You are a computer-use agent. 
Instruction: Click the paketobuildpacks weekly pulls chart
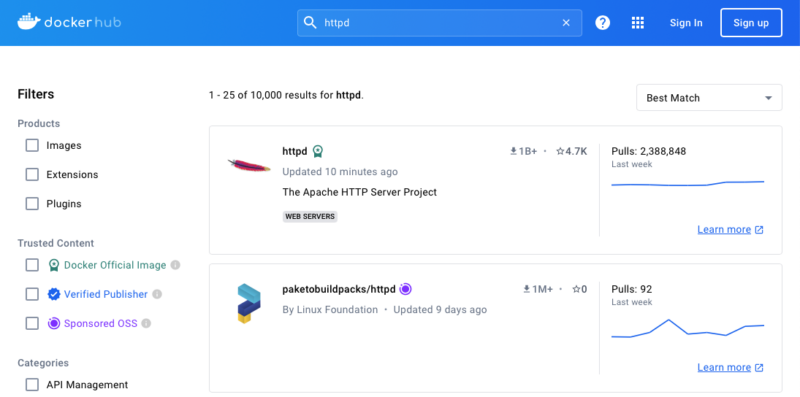(x=688, y=328)
